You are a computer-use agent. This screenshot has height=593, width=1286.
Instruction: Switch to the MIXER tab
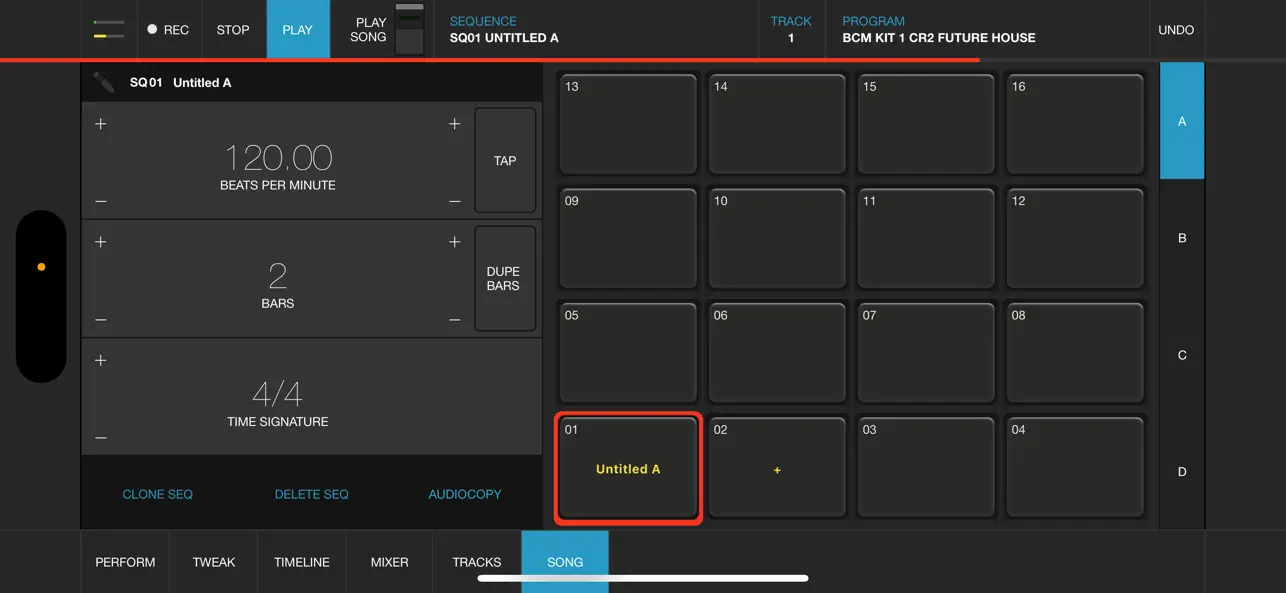click(389, 562)
